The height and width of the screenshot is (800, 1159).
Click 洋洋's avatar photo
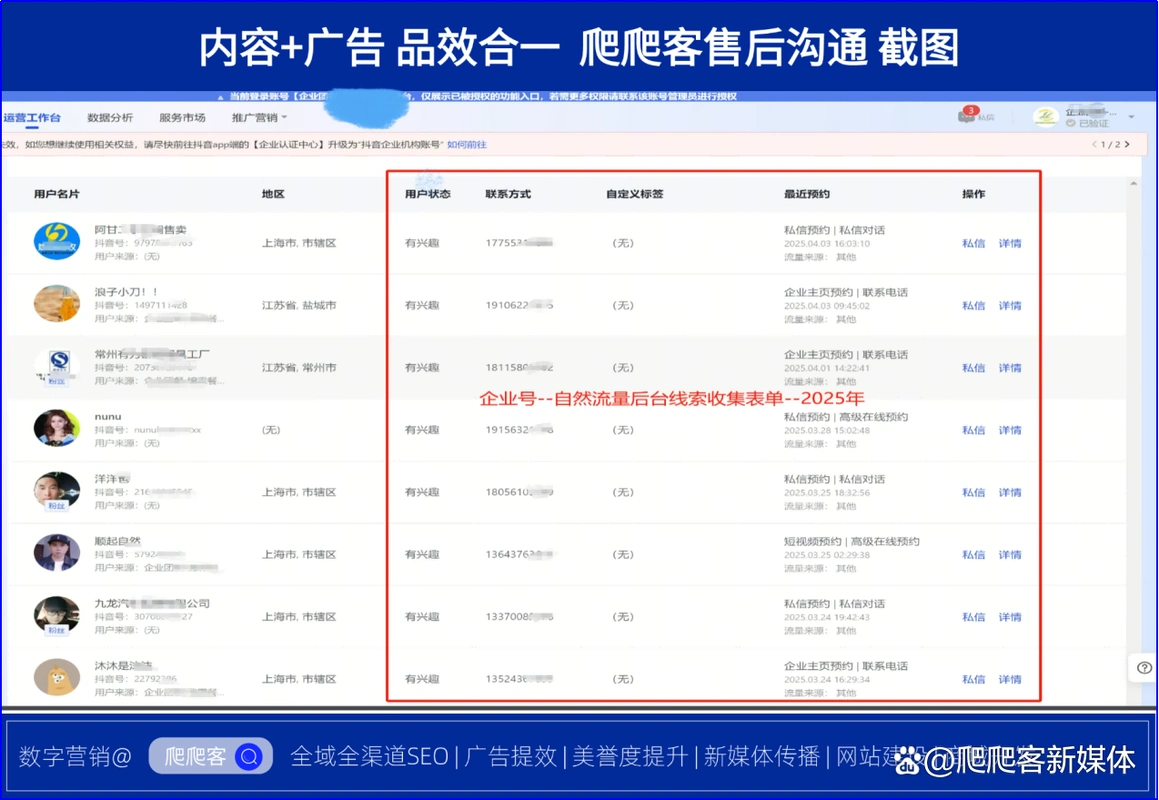(56, 491)
